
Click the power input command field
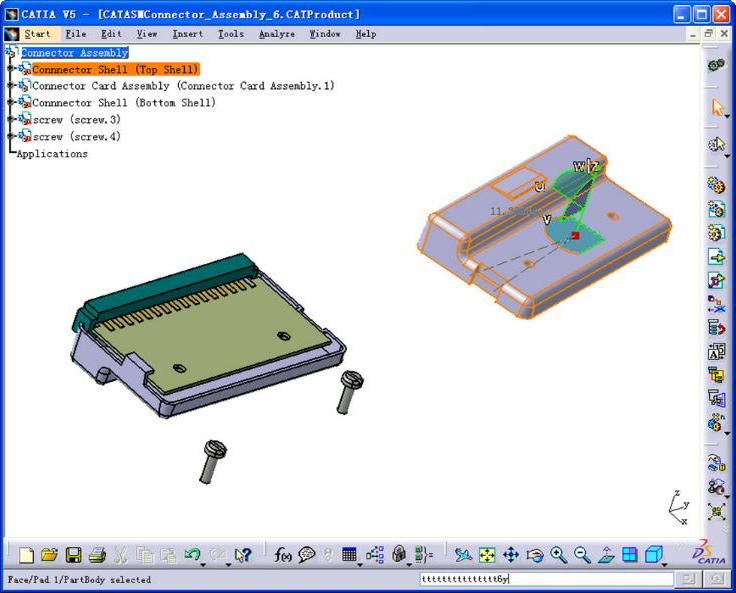[546, 579]
